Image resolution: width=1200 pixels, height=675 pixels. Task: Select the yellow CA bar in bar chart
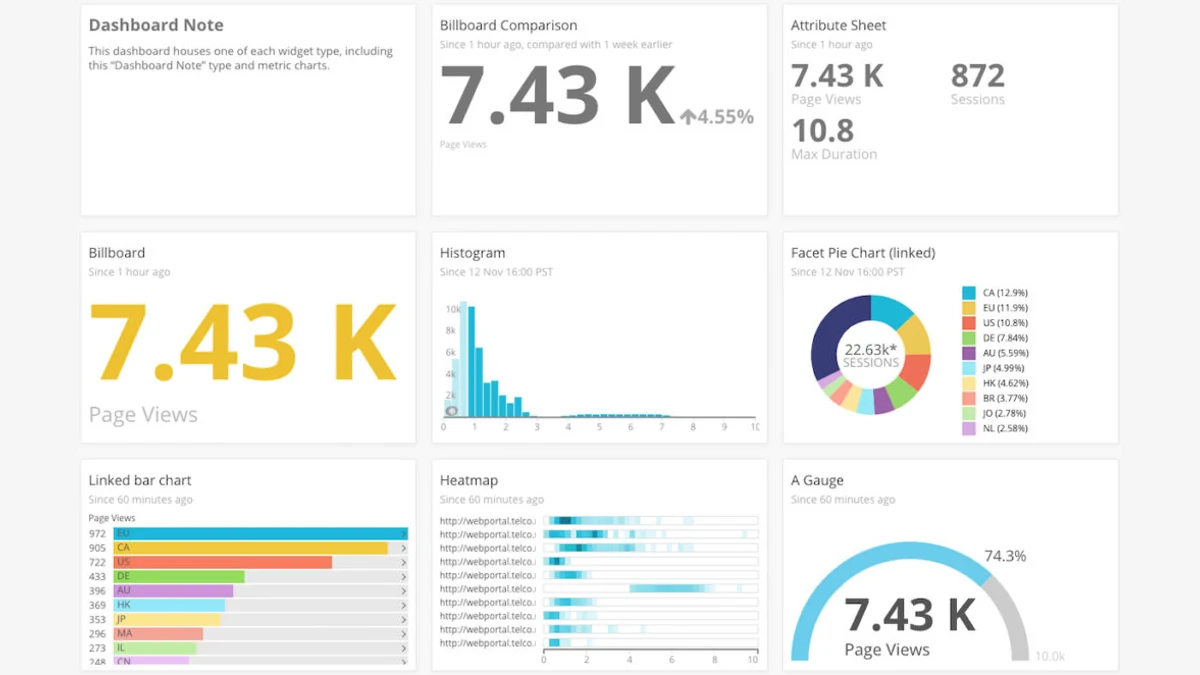click(x=251, y=548)
